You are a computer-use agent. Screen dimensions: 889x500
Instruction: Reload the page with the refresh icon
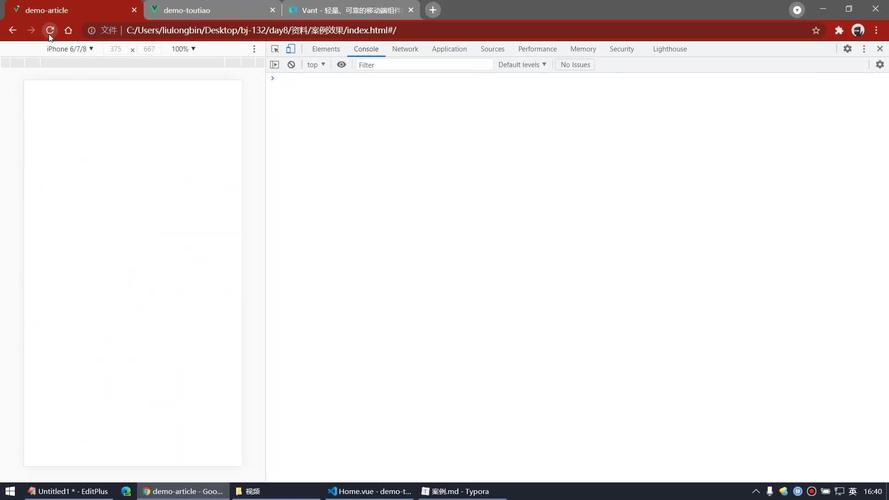click(x=50, y=30)
